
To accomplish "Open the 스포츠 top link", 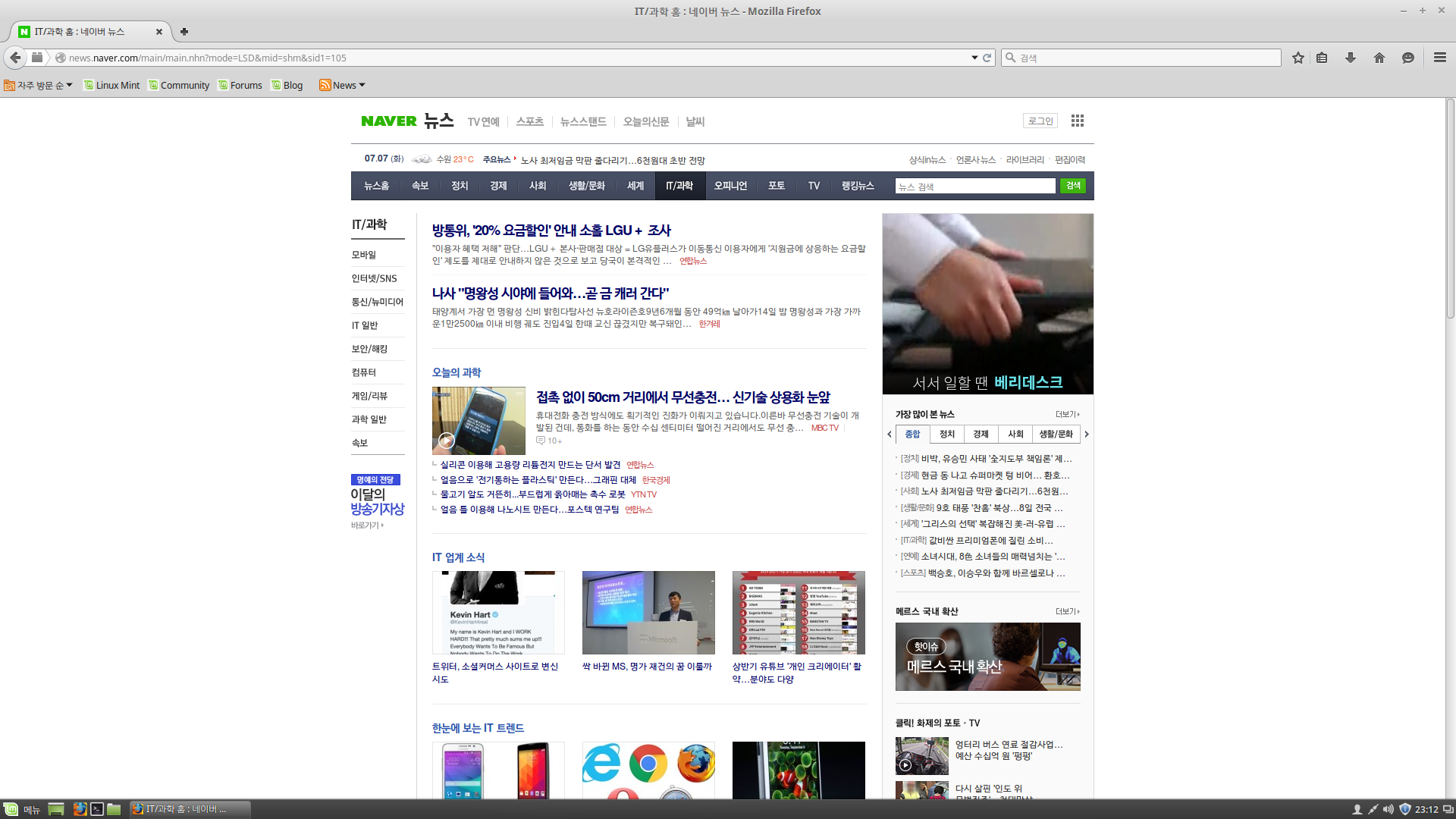I will click(530, 121).
